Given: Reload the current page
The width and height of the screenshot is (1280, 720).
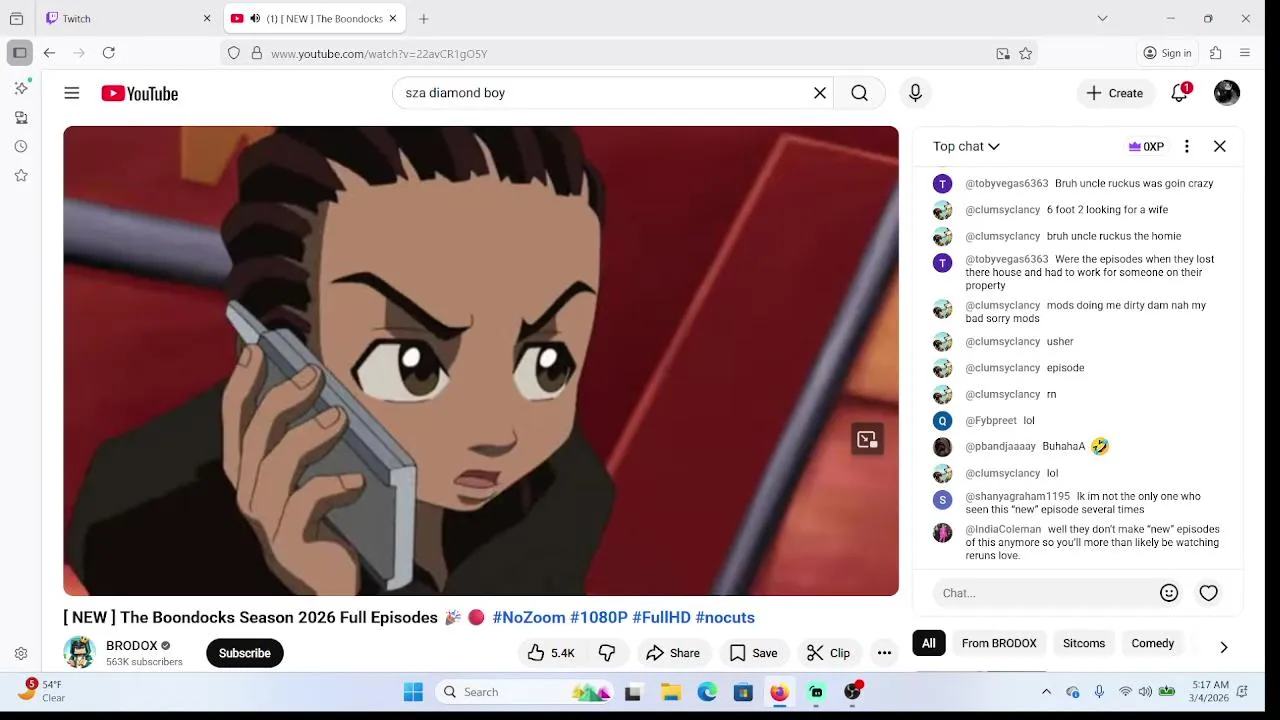Looking at the screenshot, I should [109, 53].
